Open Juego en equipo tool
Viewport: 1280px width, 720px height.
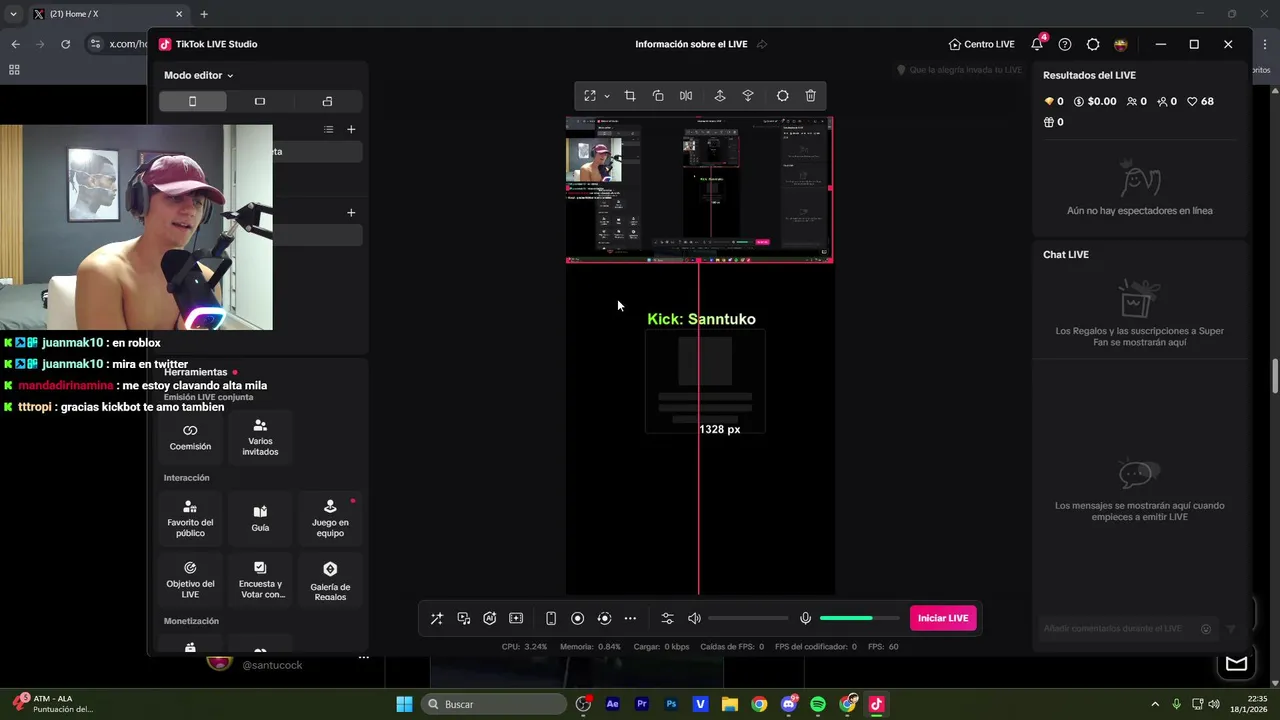(330, 519)
